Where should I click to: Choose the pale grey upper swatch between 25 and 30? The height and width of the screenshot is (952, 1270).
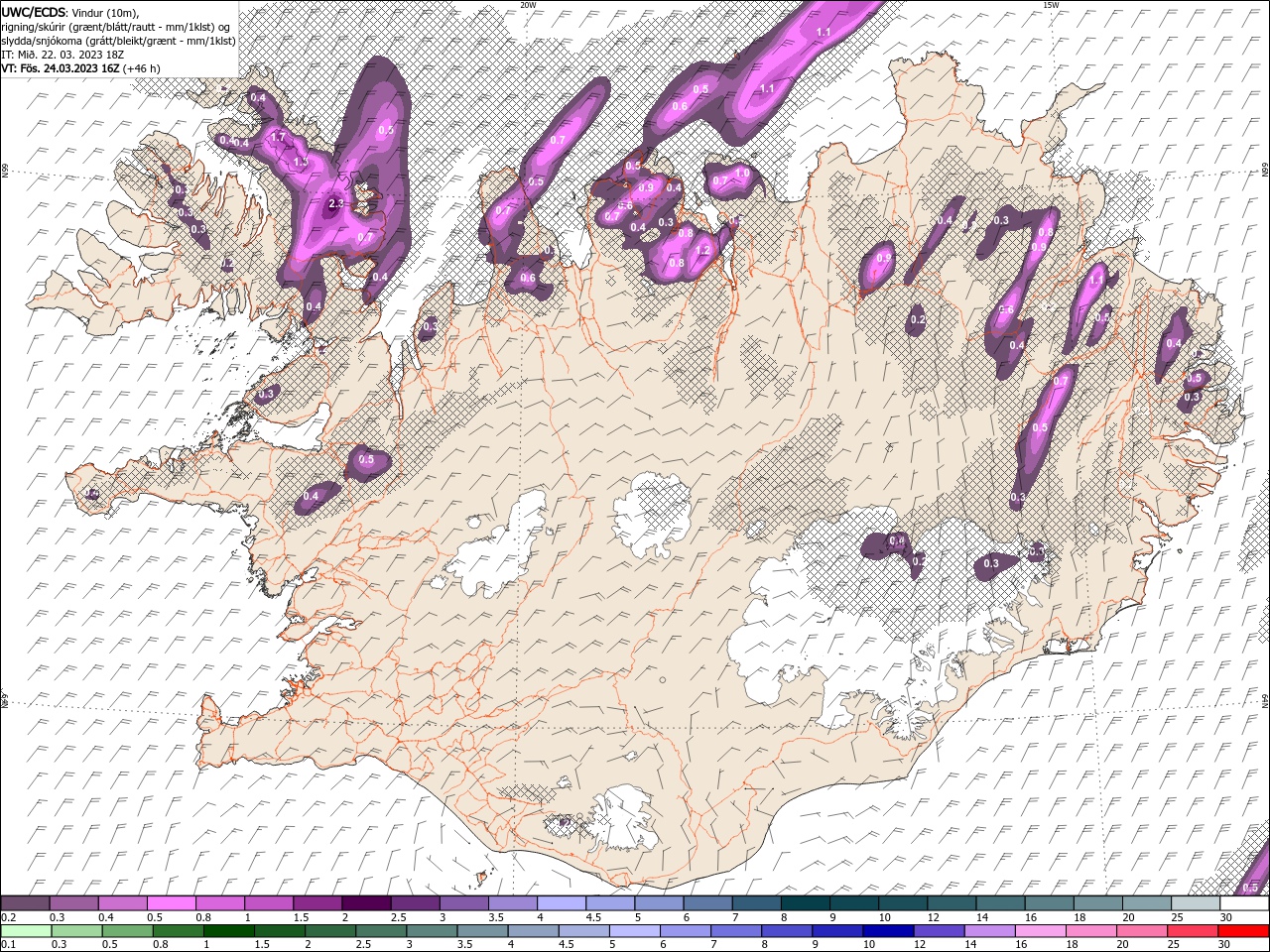tap(1196, 903)
